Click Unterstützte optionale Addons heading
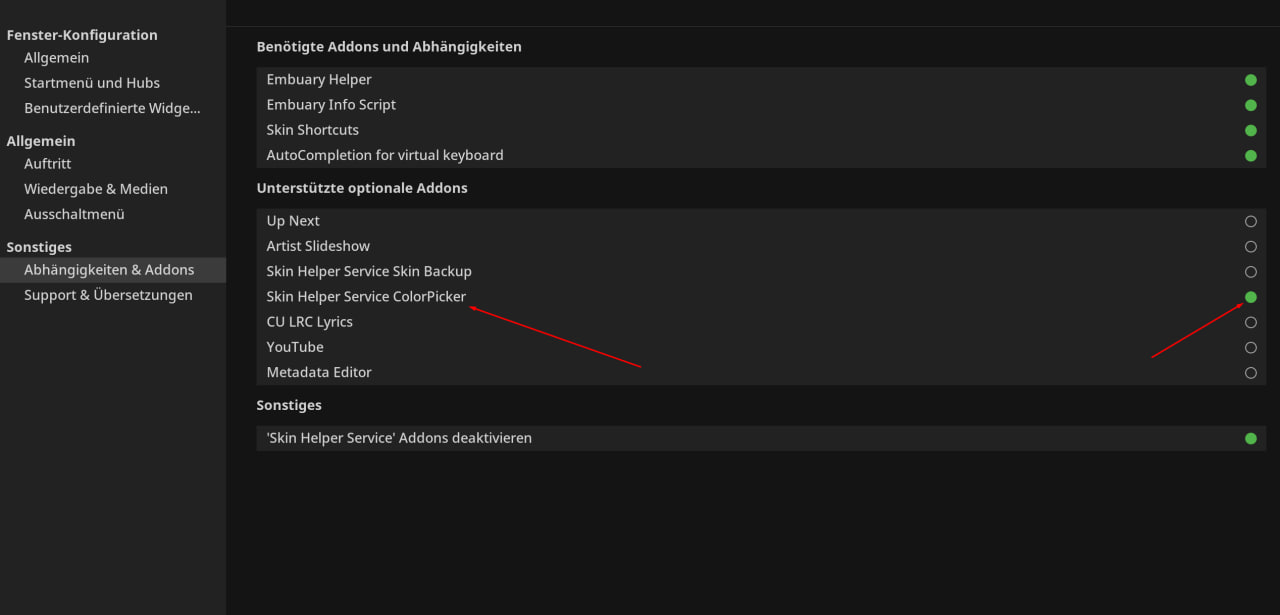The image size is (1280, 615). coord(362,188)
